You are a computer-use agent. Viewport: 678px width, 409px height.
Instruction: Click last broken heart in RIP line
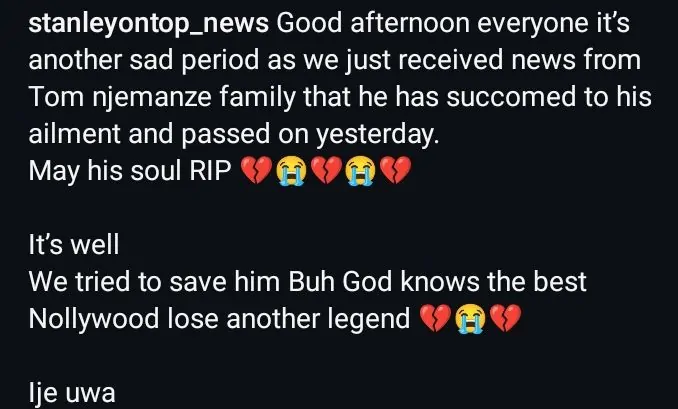click(x=396, y=170)
